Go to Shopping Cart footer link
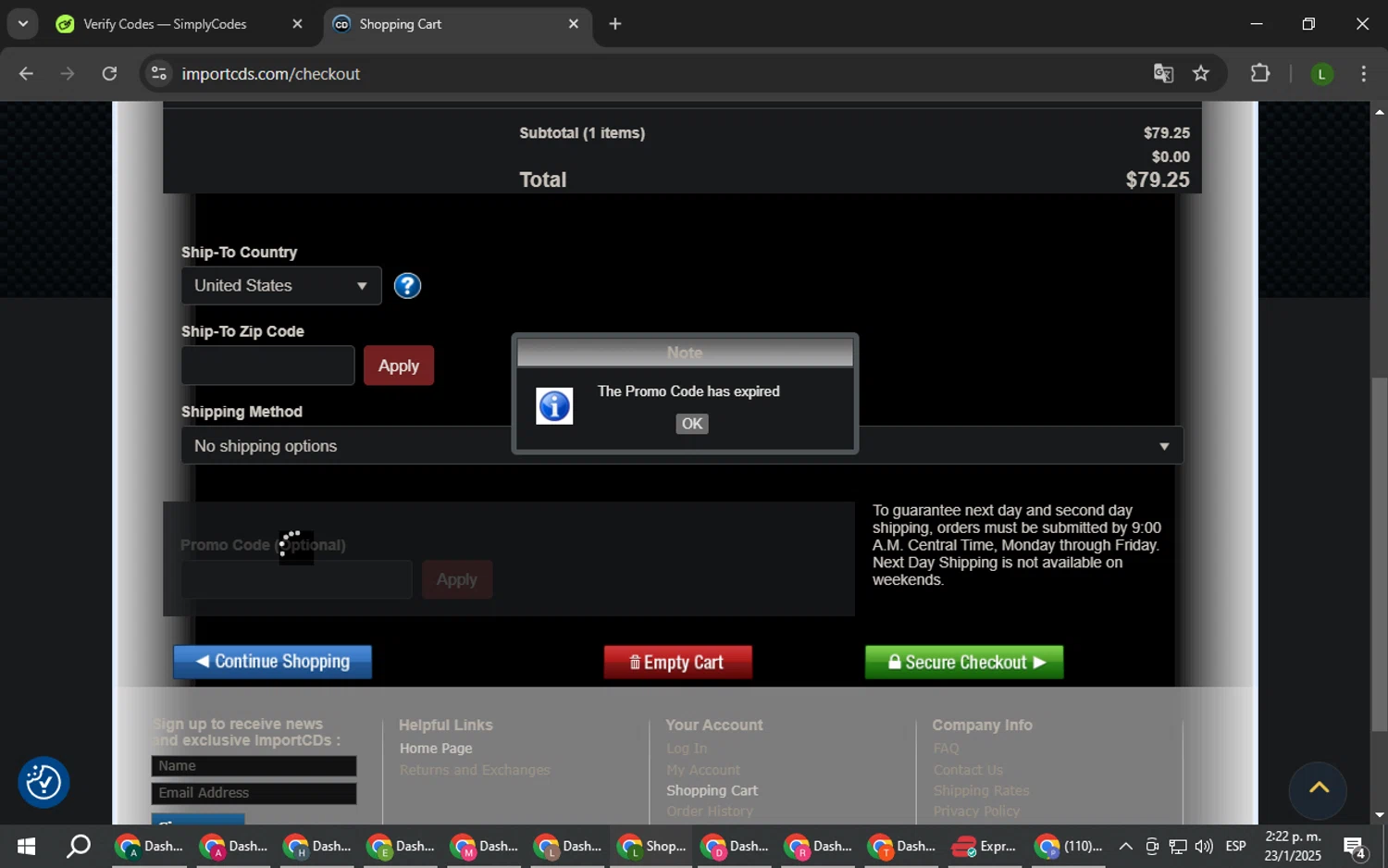Screen dimensions: 1388x868 (712, 791)
